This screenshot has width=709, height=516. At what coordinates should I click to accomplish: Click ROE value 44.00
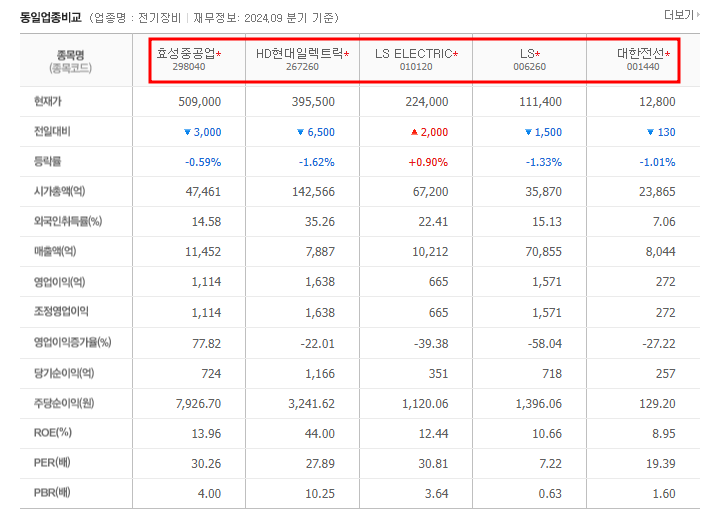click(x=320, y=434)
